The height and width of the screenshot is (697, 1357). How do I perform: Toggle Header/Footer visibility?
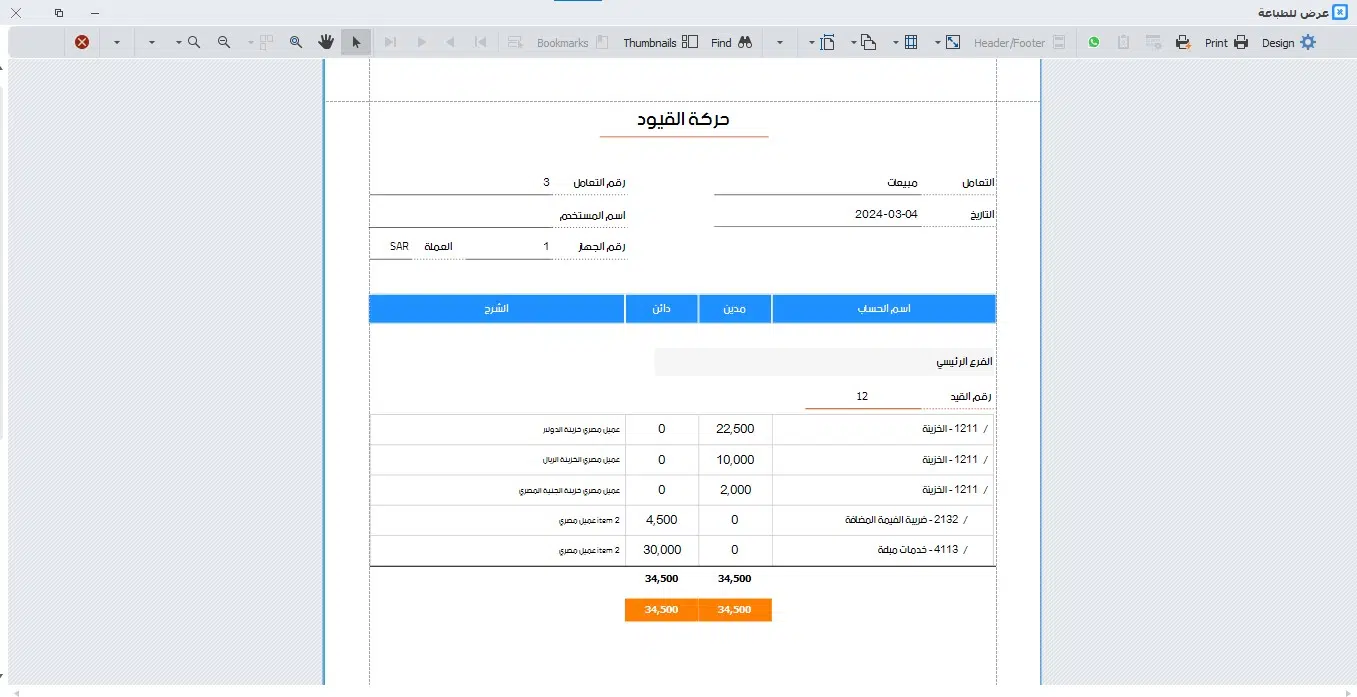click(1059, 42)
